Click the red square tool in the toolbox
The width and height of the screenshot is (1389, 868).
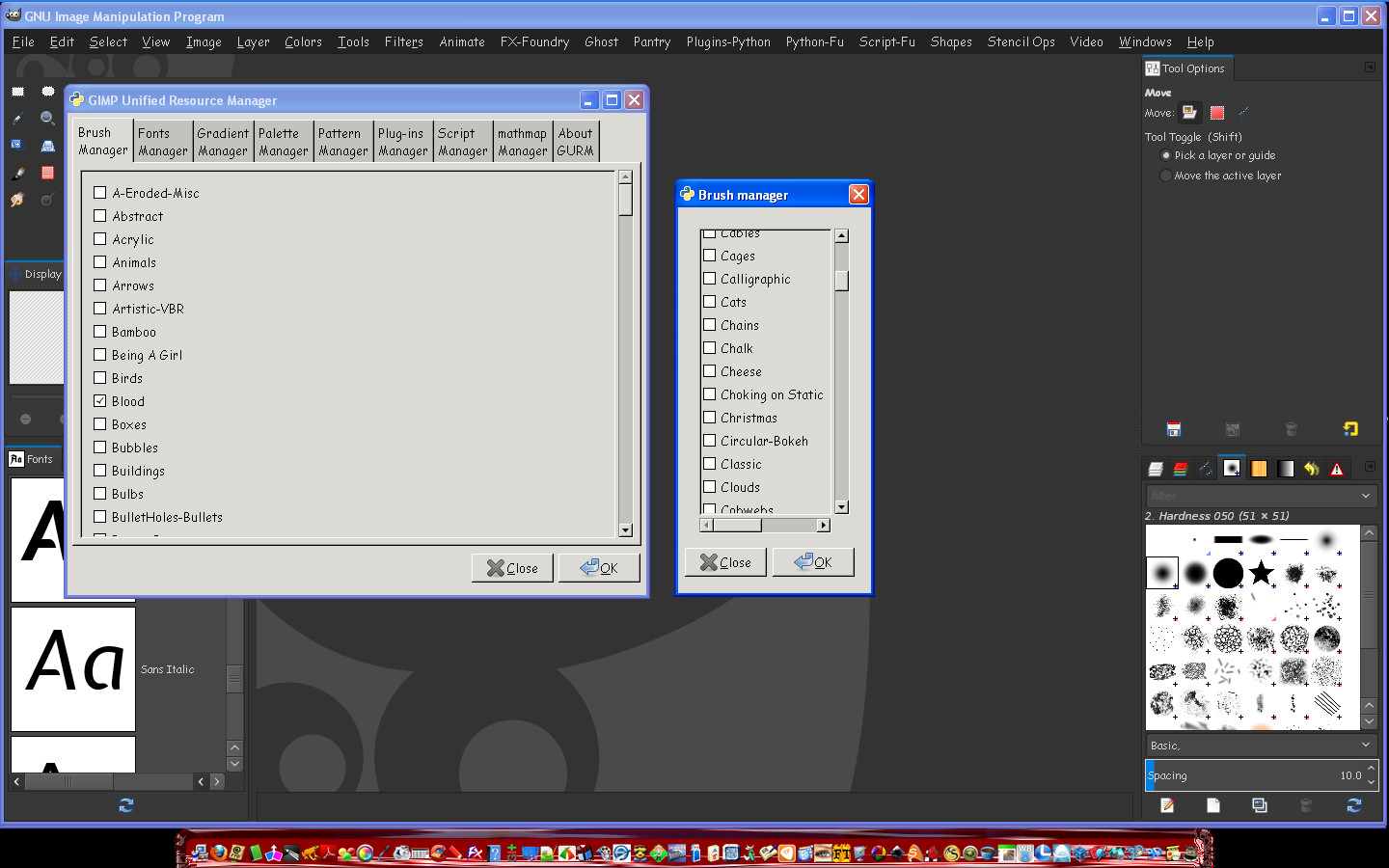pos(47,173)
